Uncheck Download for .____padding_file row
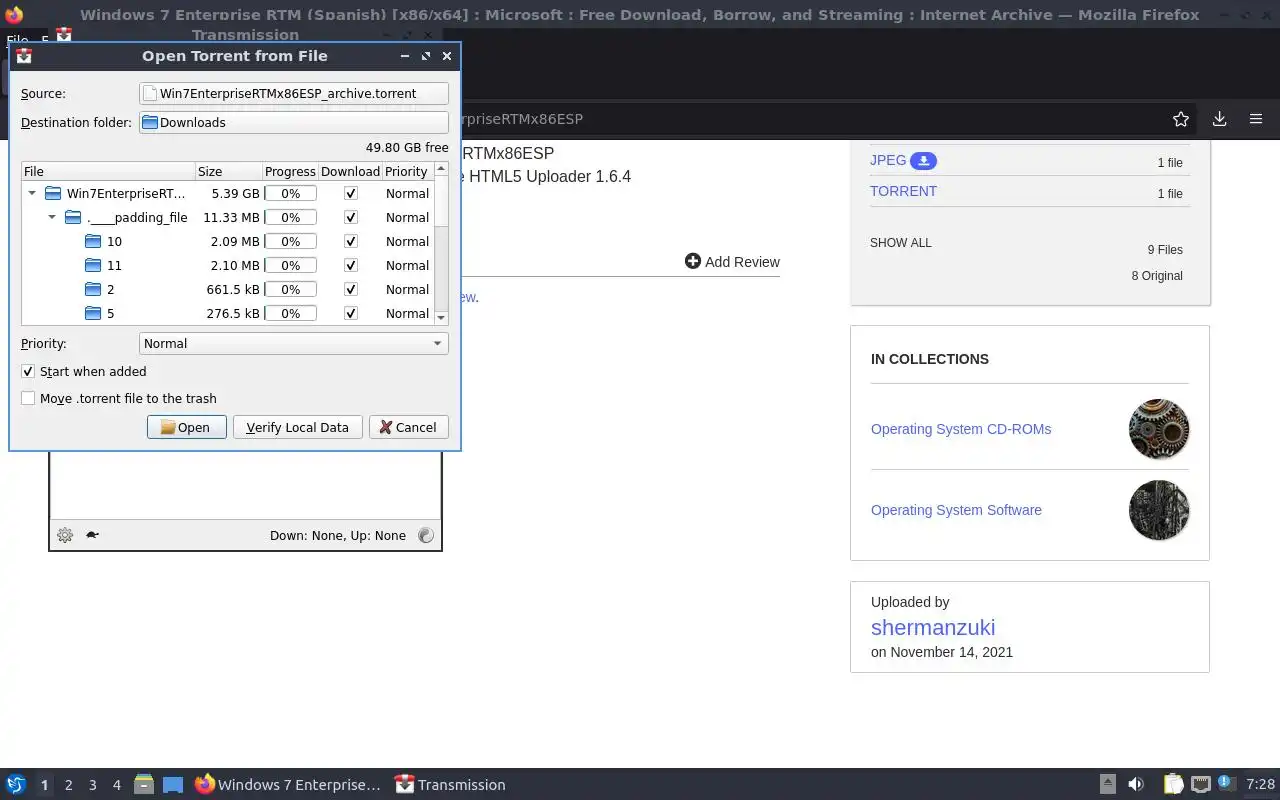Image resolution: width=1280 pixels, height=800 pixels. (350, 217)
